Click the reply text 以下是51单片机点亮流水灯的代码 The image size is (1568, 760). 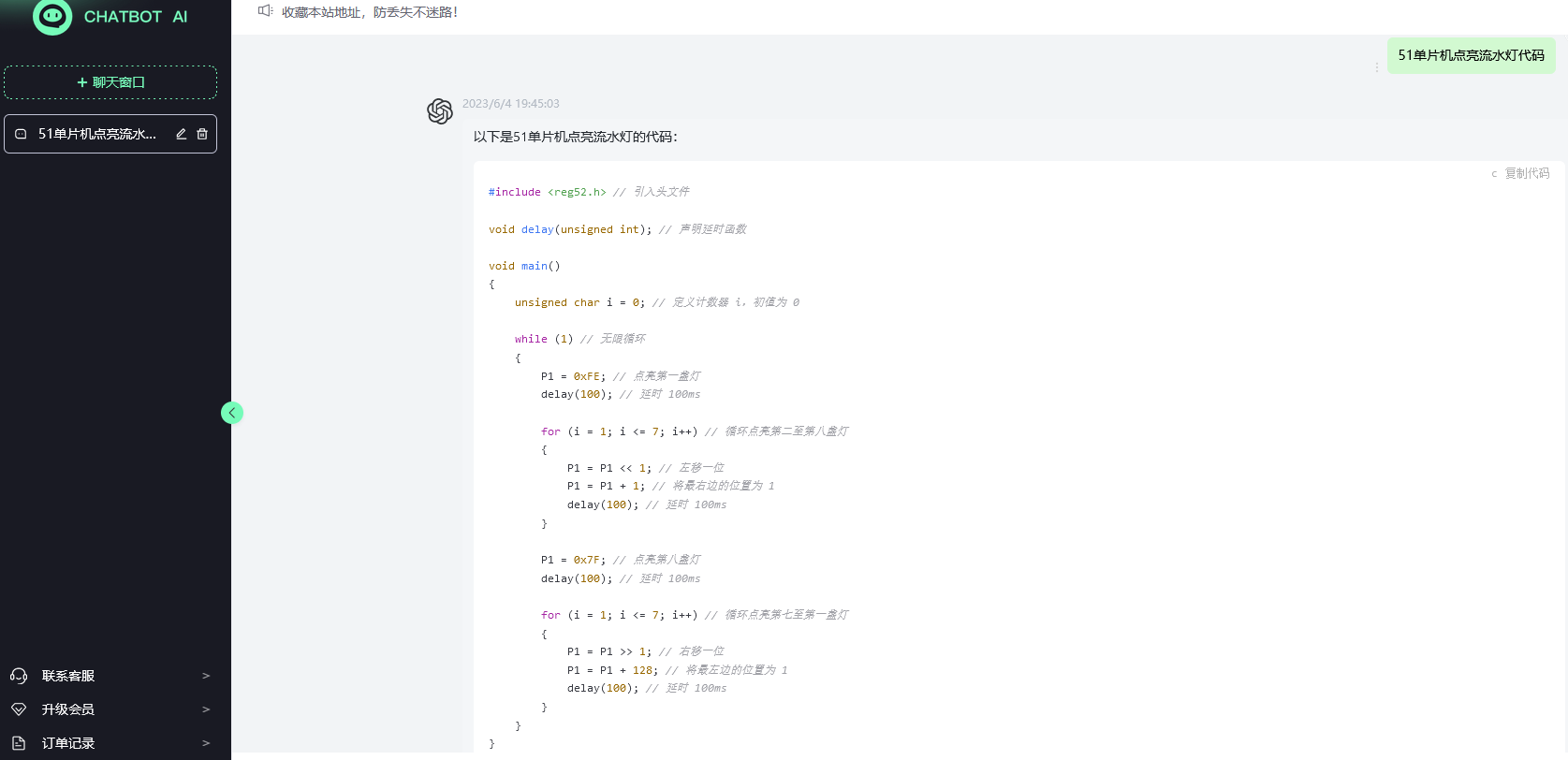[x=575, y=137]
